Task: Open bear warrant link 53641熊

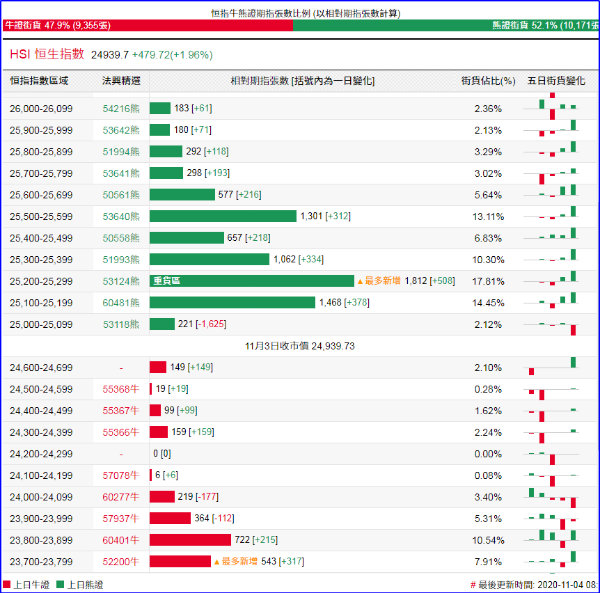Action: pyautogui.click(x=121, y=174)
